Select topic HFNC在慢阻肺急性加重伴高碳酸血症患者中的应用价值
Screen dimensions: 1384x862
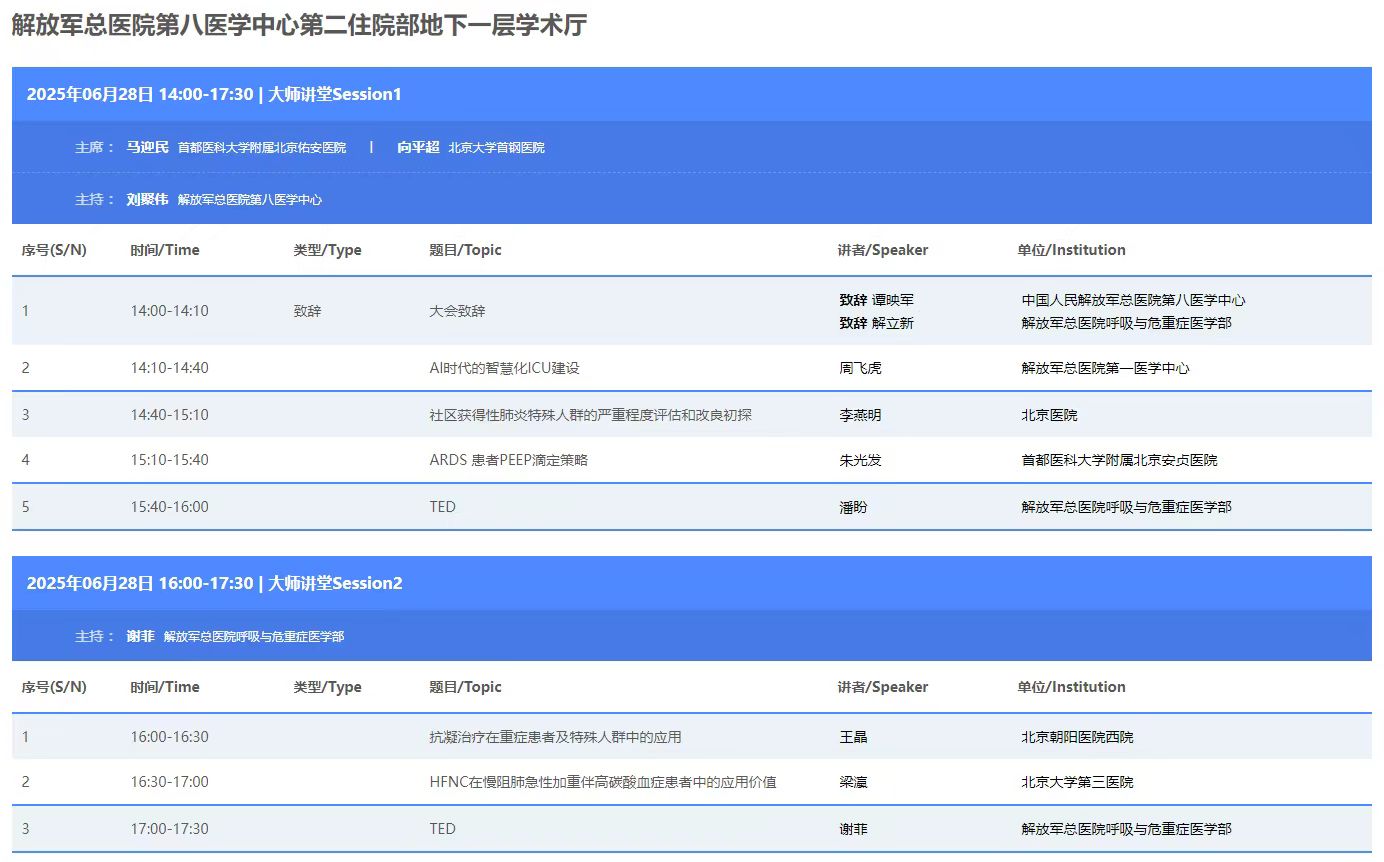click(x=603, y=782)
